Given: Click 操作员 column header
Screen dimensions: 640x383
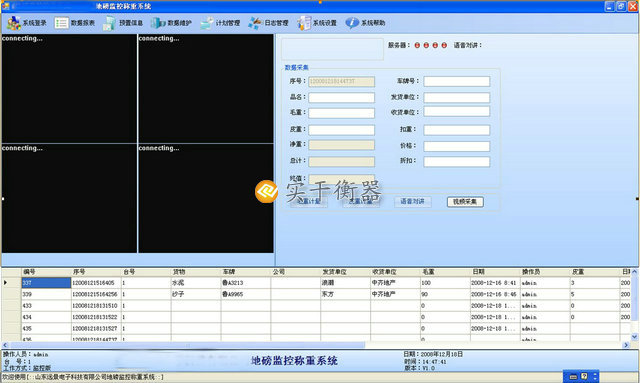Looking at the screenshot, I should click(545, 272).
